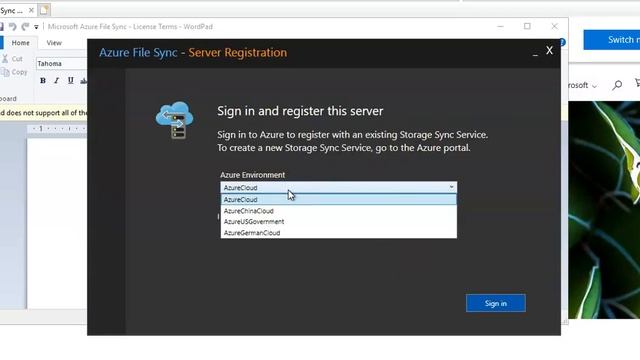Open the Quick Access Toolbar customize arrow
The width and height of the screenshot is (640, 360).
(36, 27)
